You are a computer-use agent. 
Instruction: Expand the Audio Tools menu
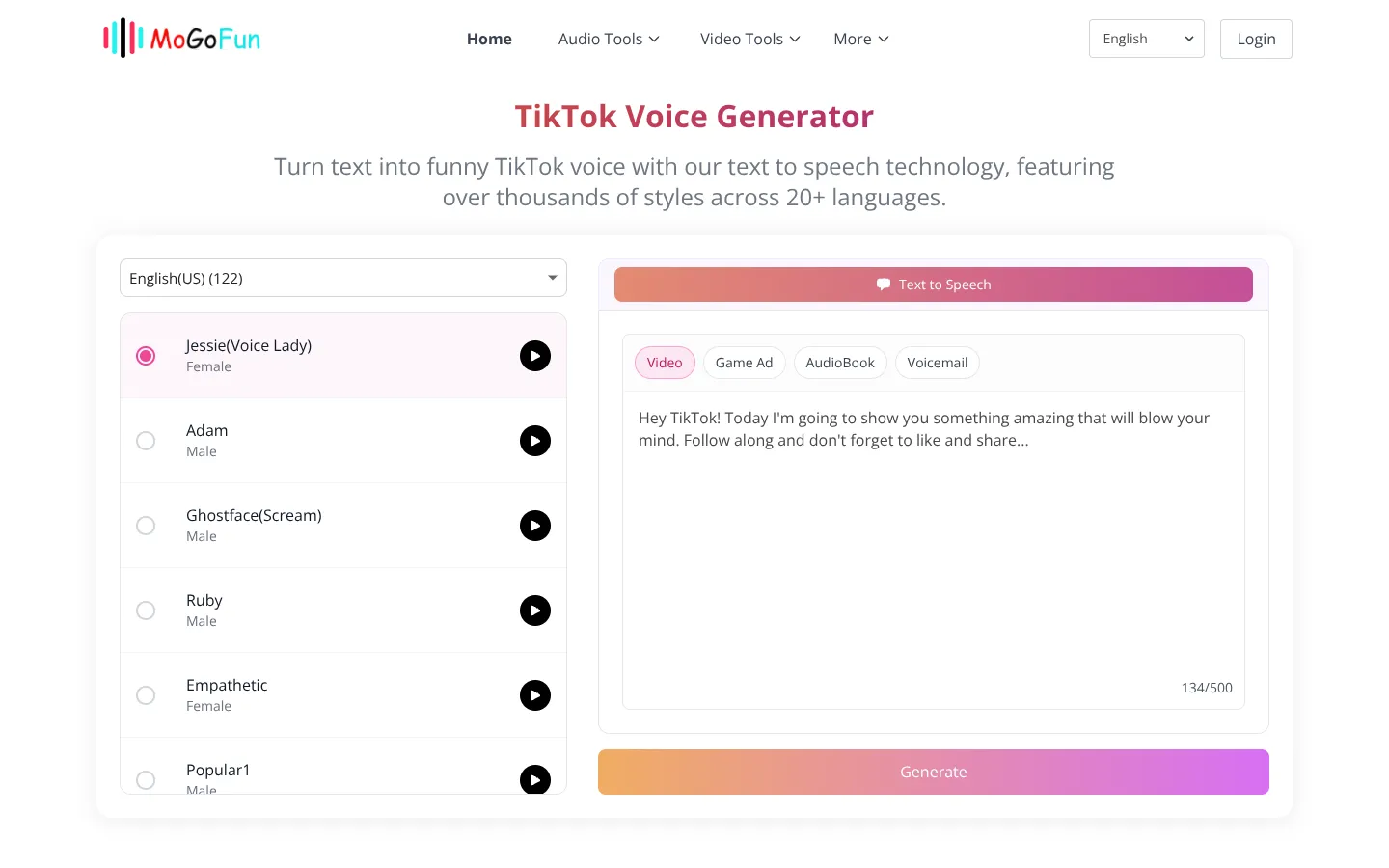(609, 39)
